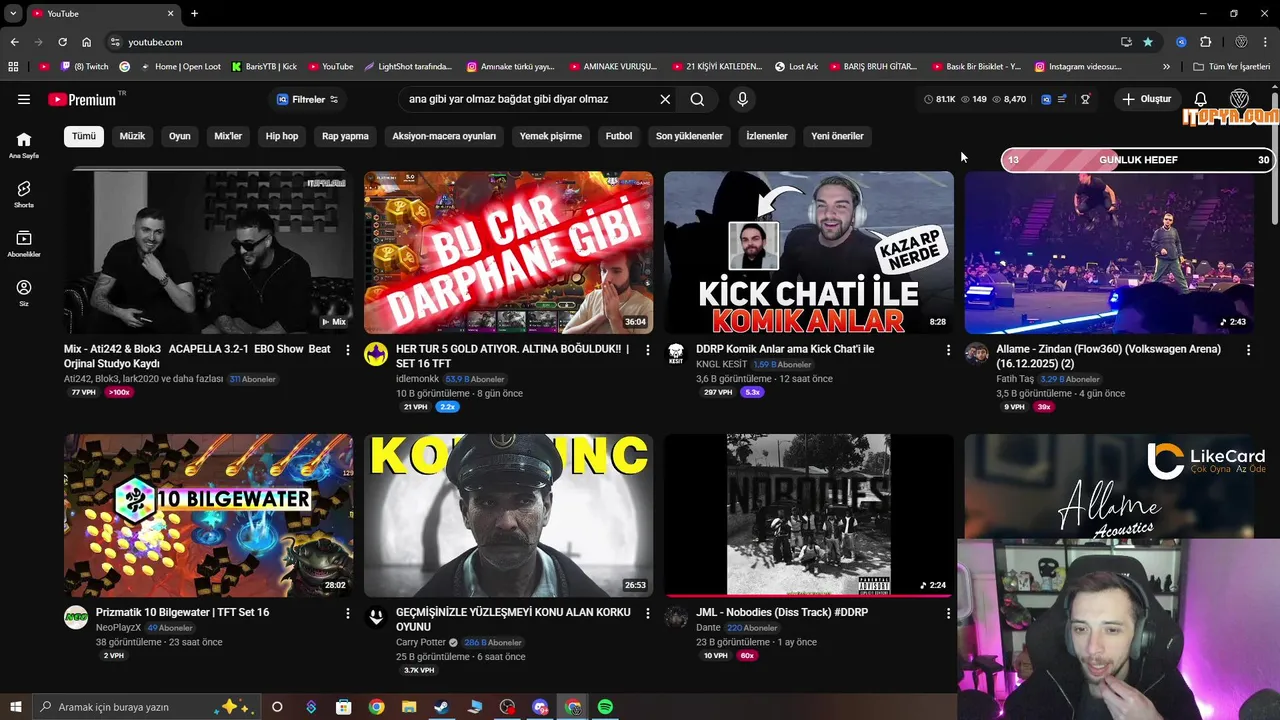Open the BU CAR DARPHANE GİBİ thumbnail
1280x720 pixels.
[x=508, y=252]
